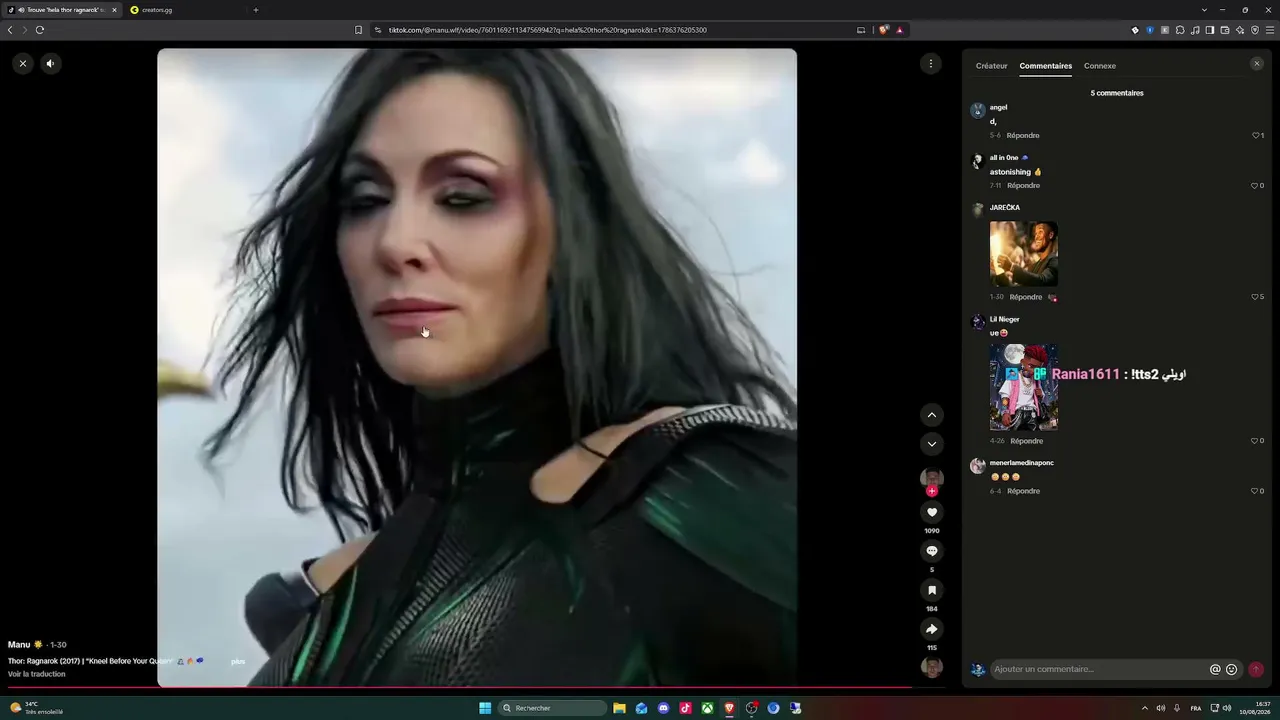The height and width of the screenshot is (720, 1280).
Task: Open the Leo AI sparkle icon
Action: 1240,30
